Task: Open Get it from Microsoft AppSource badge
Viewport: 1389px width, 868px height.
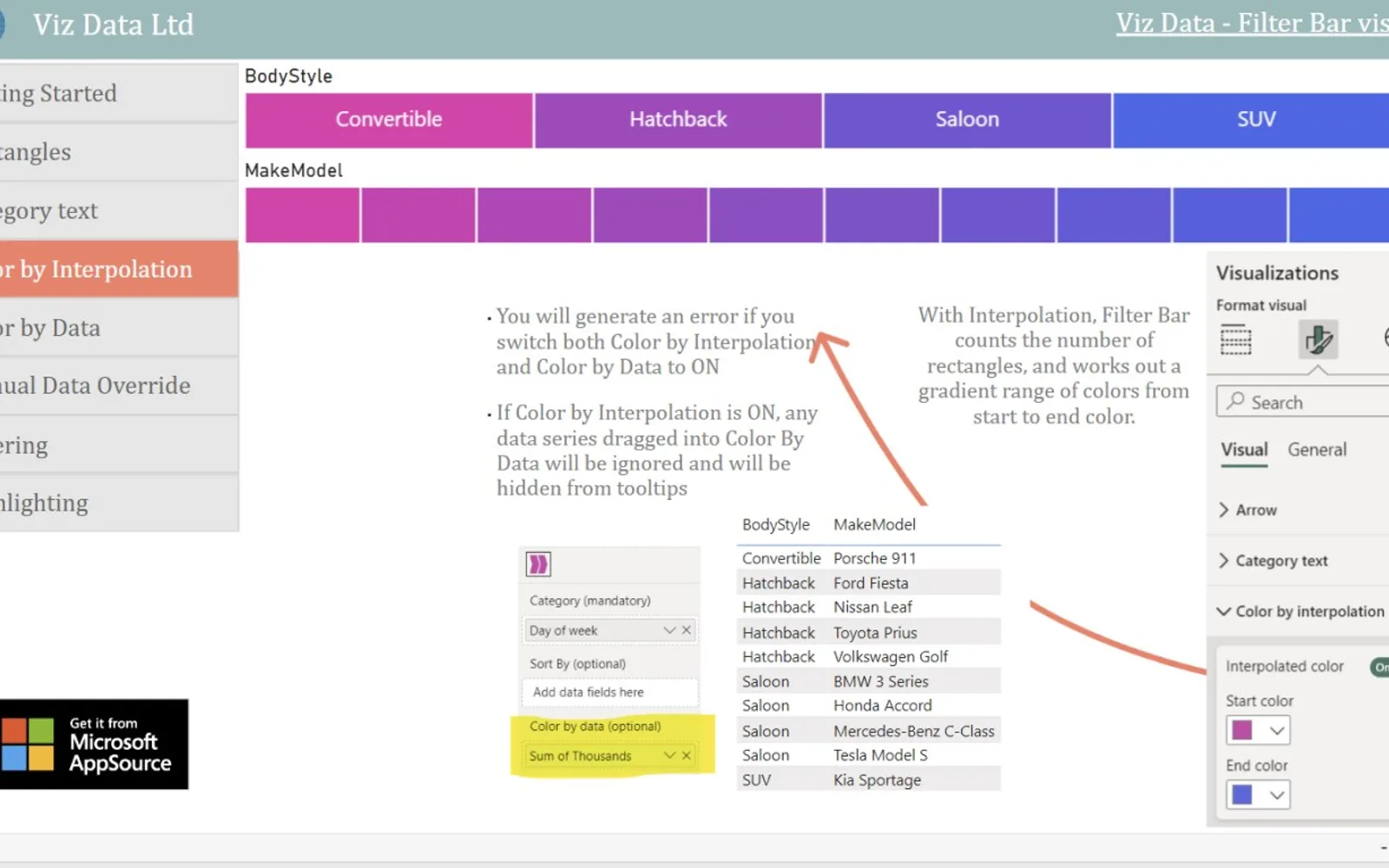Action: (x=94, y=744)
